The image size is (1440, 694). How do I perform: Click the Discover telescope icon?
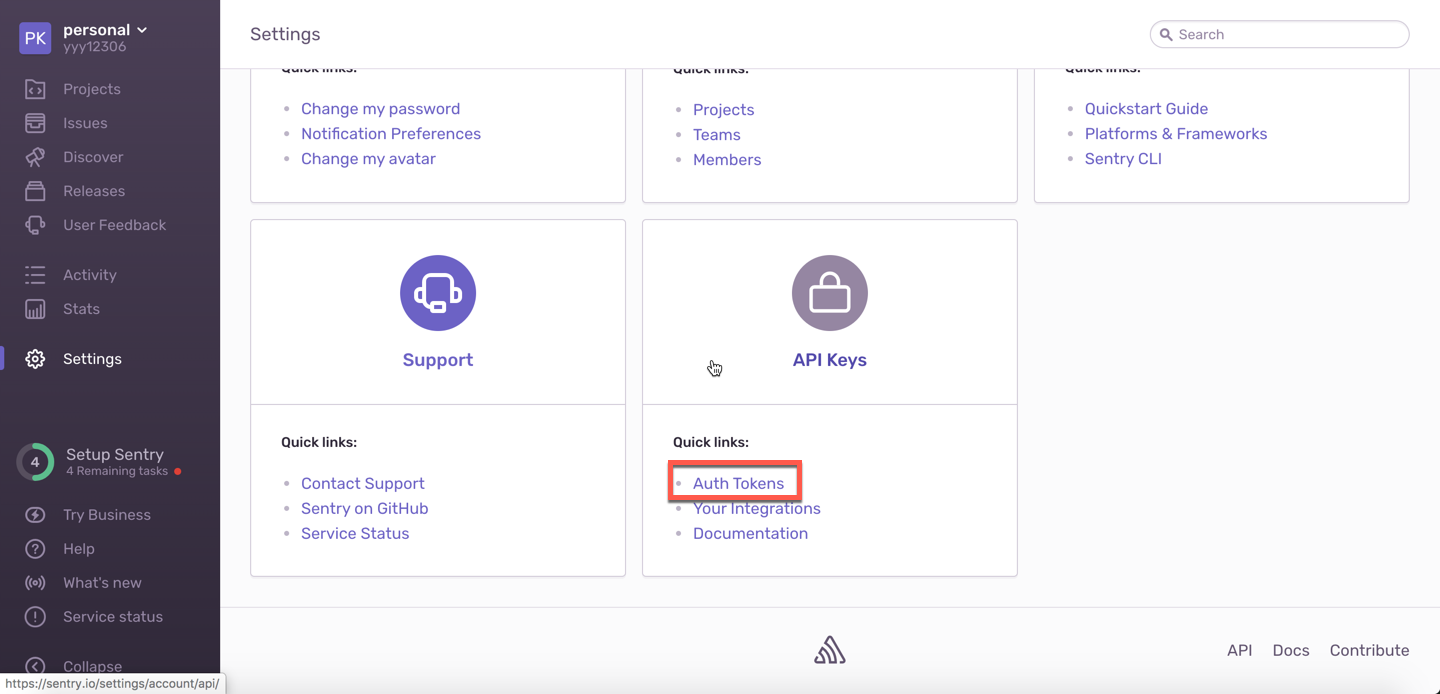coord(35,157)
